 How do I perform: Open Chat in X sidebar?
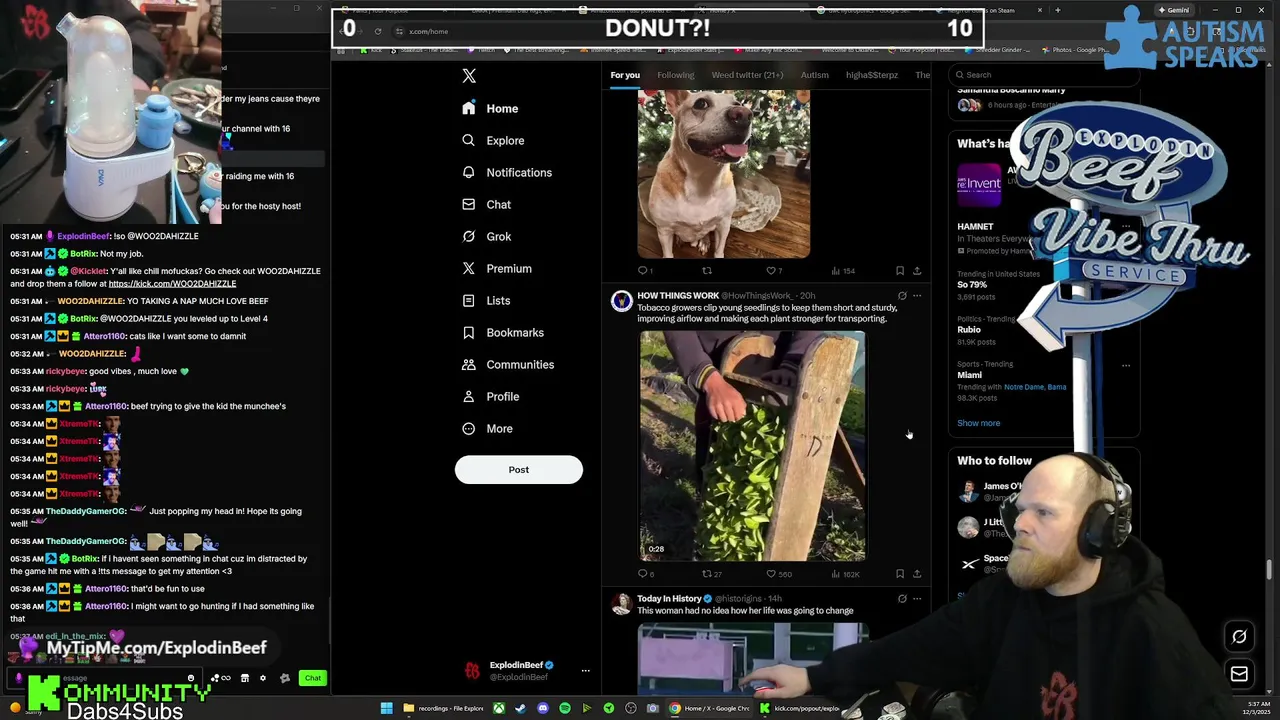coord(486,204)
